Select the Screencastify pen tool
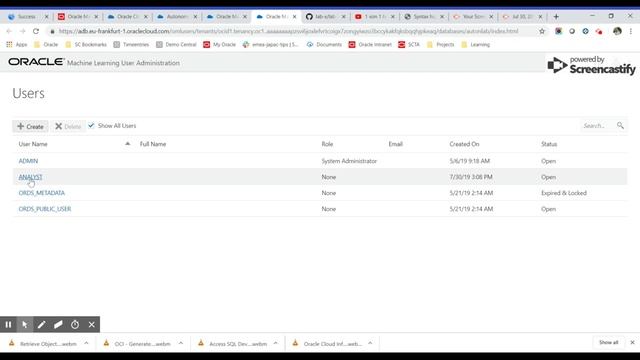The width and height of the screenshot is (640, 360). point(41,324)
